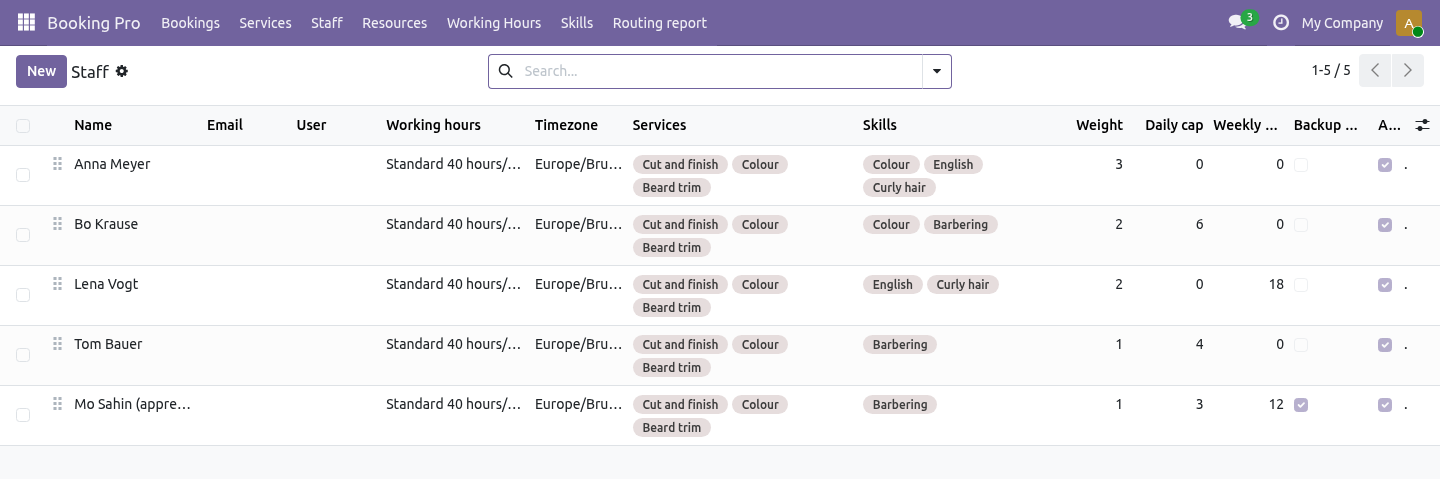Open the Resources menu
The height and width of the screenshot is (479, 1440).
coord(394,22)
